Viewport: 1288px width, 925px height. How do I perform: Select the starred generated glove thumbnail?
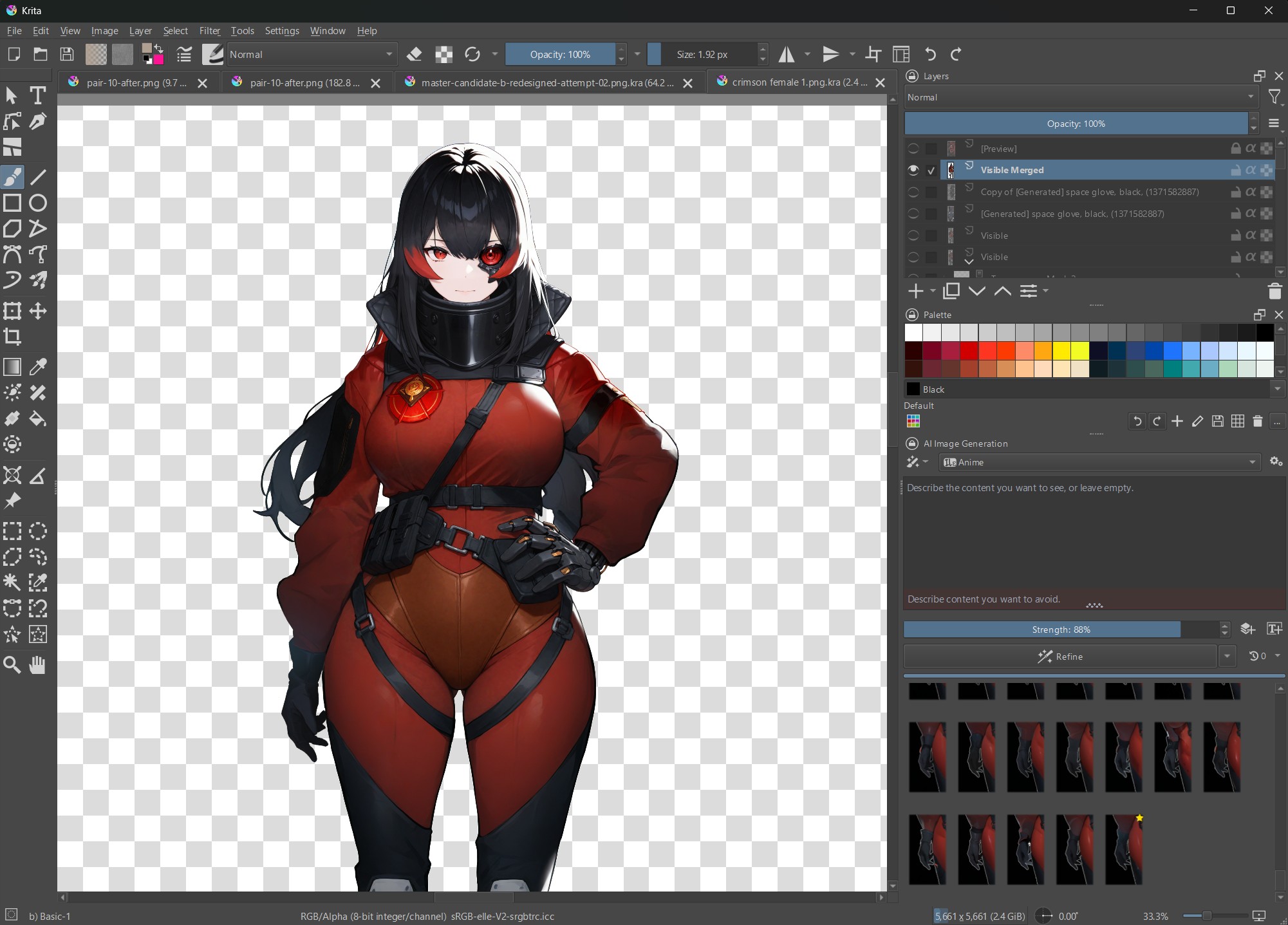tap(1123, 850)
